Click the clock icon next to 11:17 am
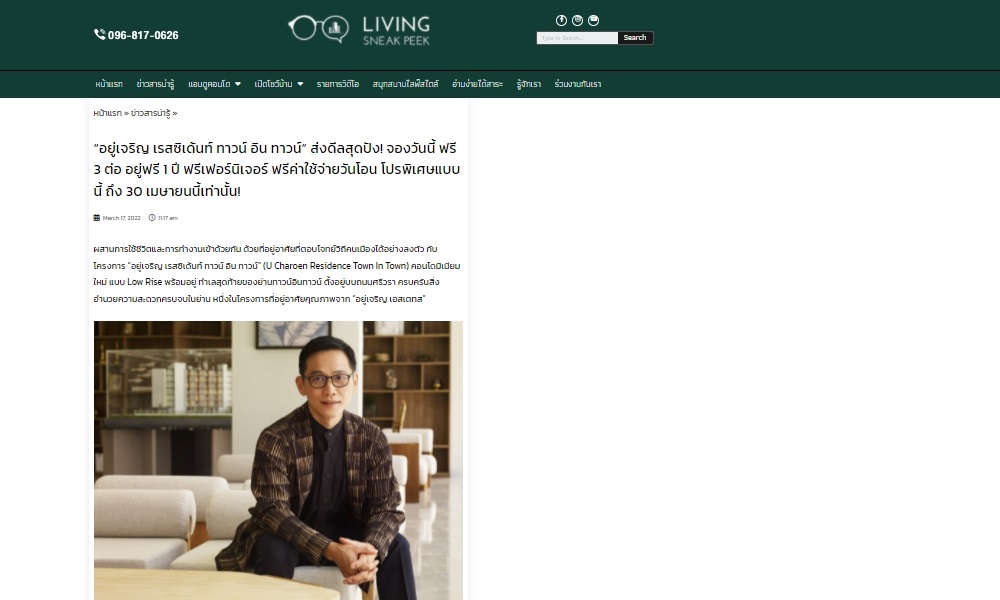Screen dimensions: 1000x600 pyautogui.click(x=152, y=218)
